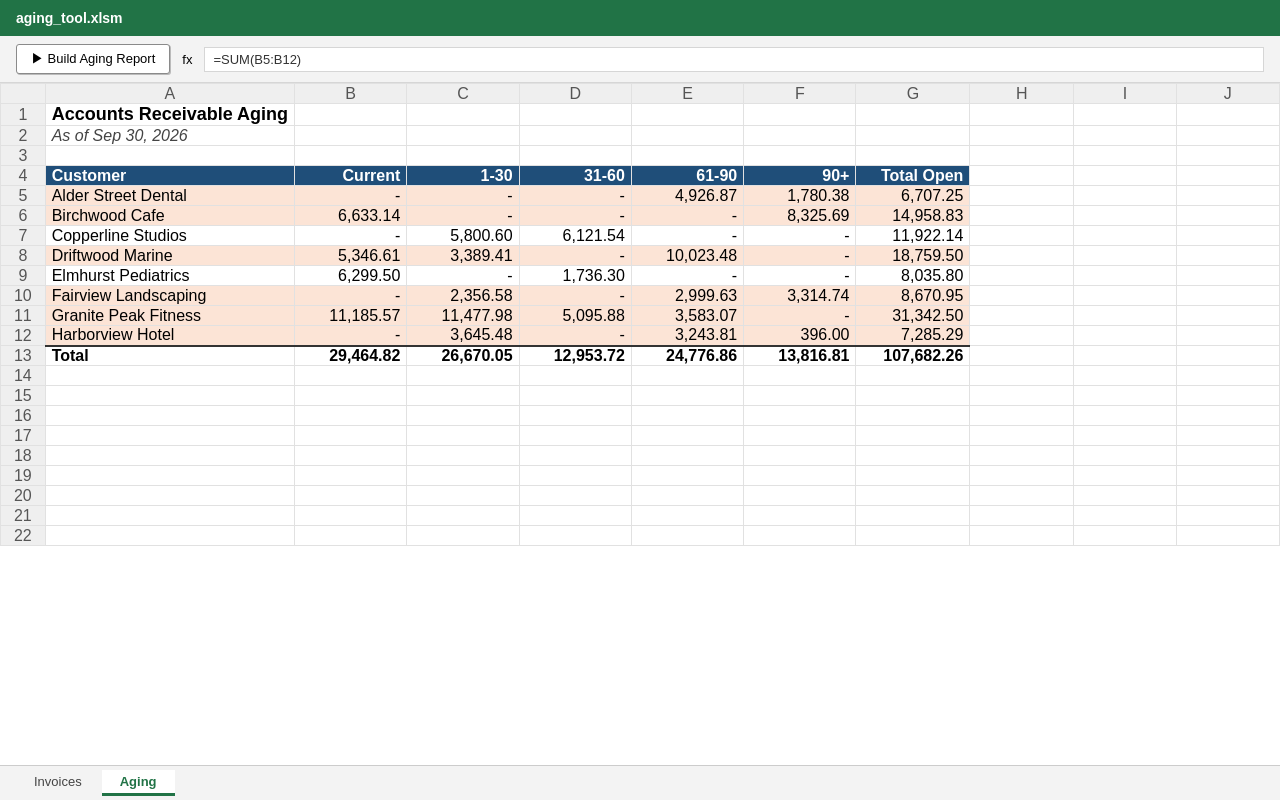Select the Birchwood Cafe customer cell
Image resolution: width=1280 pixels, height=800 pixels.
pos(170,216)
